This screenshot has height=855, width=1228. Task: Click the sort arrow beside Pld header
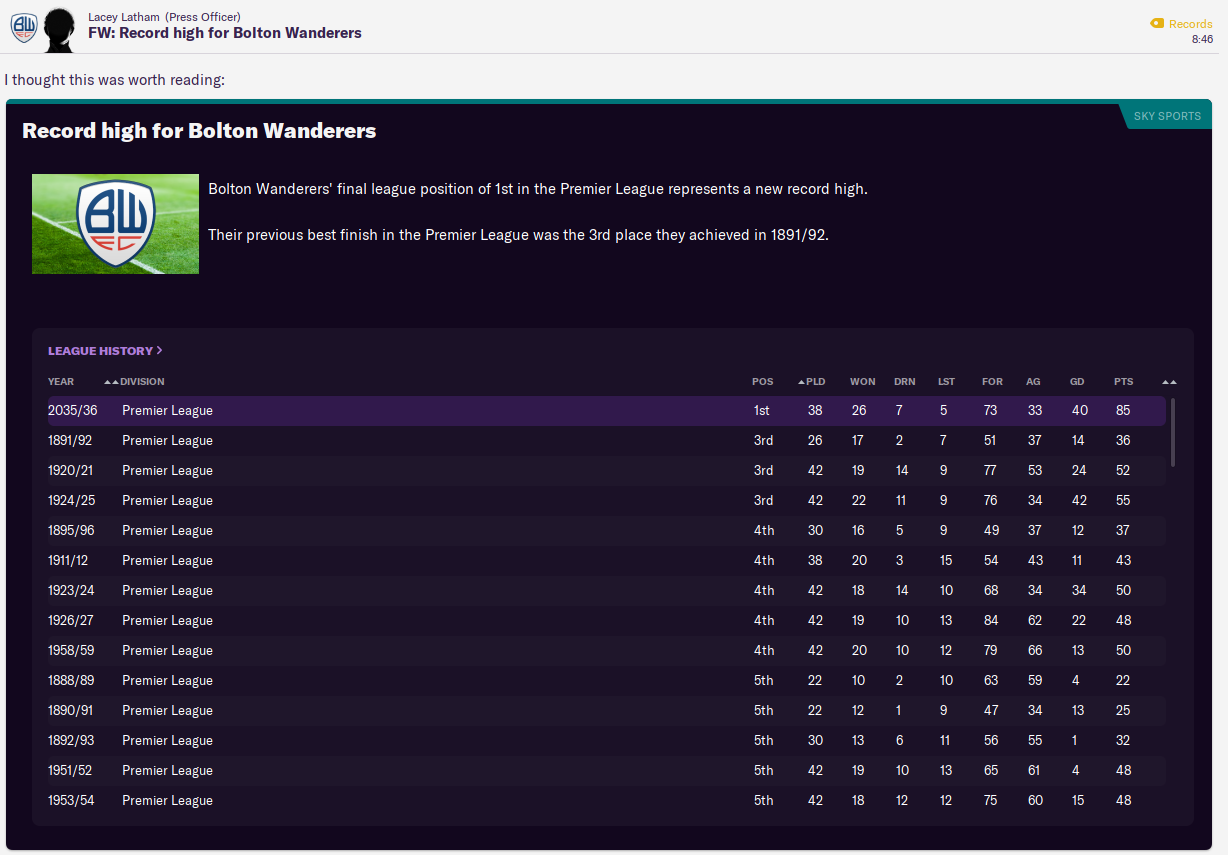pos(801,382)
